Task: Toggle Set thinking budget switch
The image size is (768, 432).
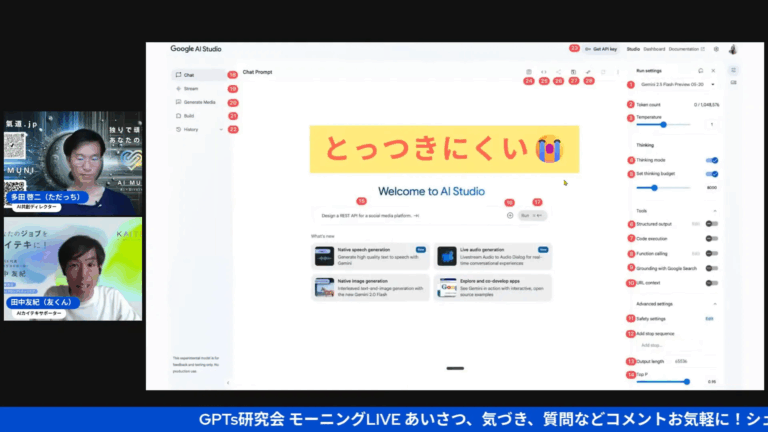Action: pyautogui.click(x=712, y=174)
